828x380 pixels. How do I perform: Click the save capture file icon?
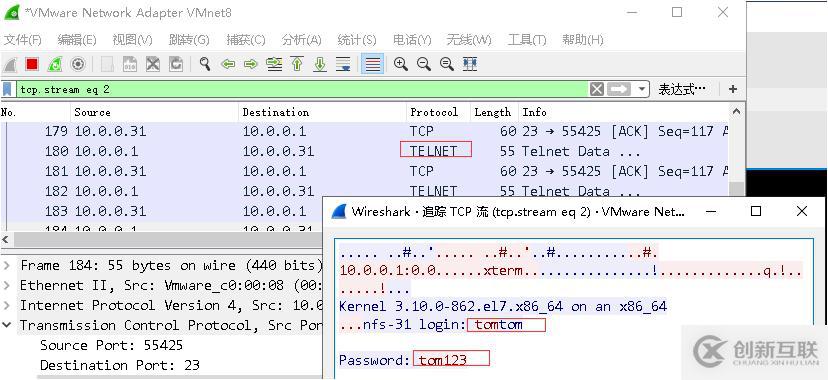tap(130, 64)
